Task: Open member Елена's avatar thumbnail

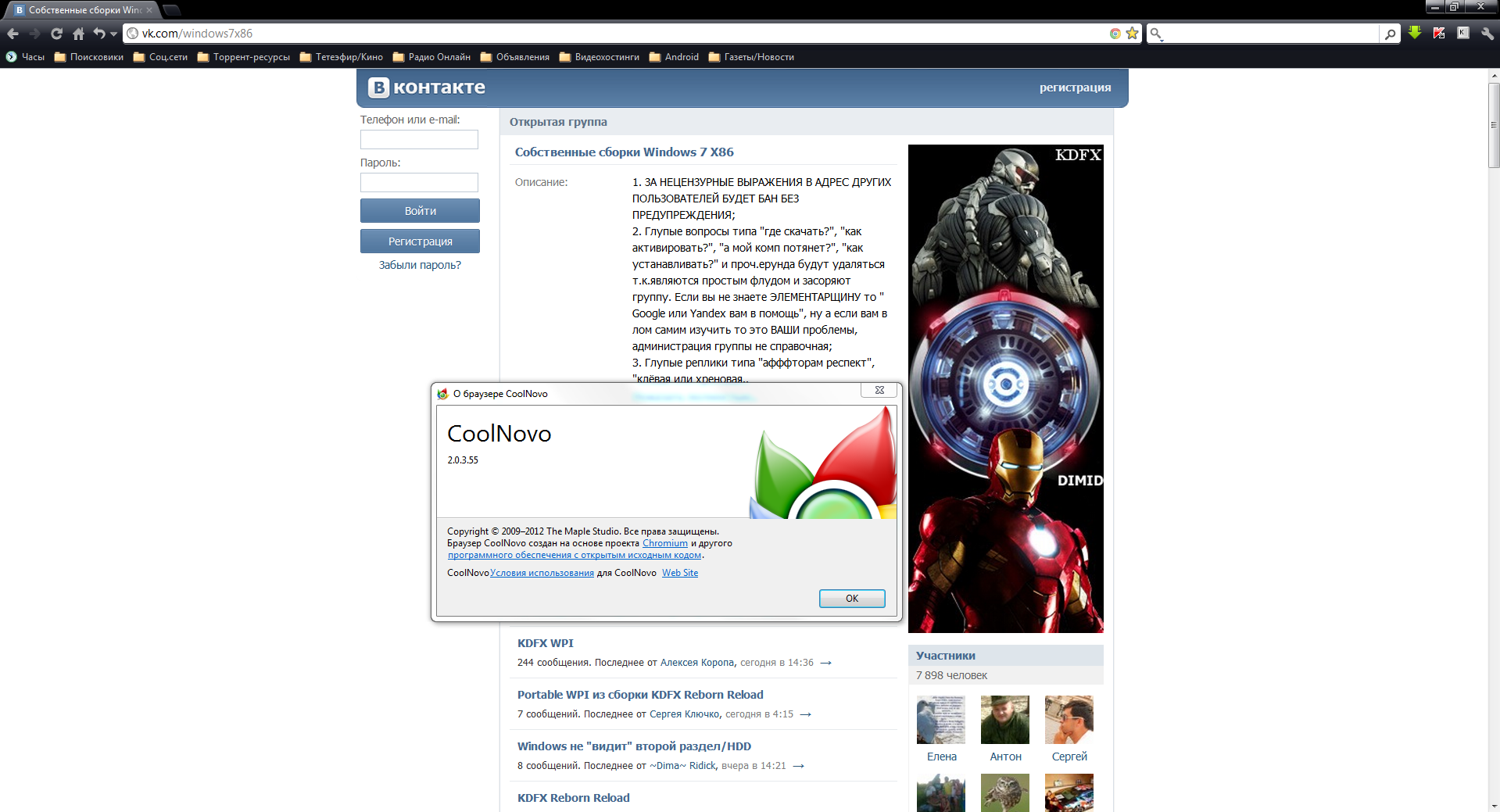Action: pos(941,720)
